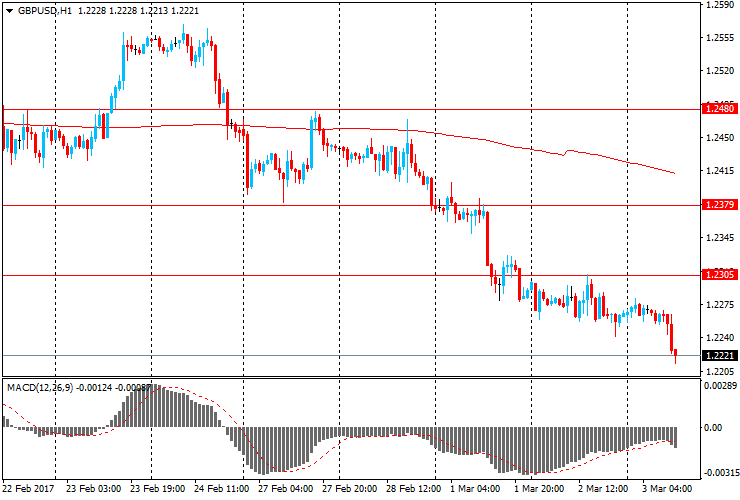
Task: Click the 0.00289 MACD scale value
Action: 720,386
